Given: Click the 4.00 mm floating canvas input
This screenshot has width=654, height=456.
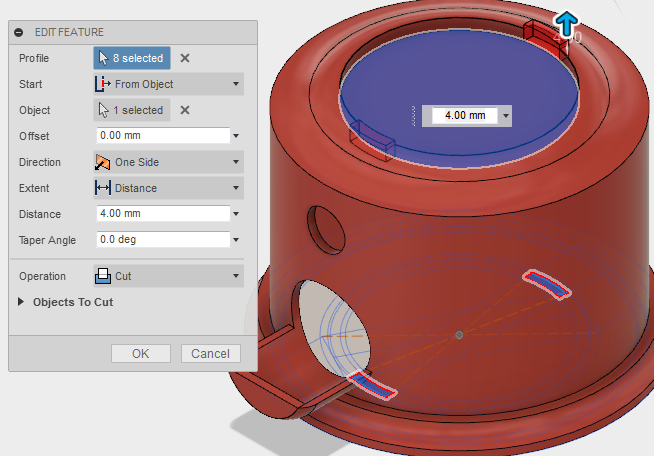Looking at the screenshot, I should 465,116.
